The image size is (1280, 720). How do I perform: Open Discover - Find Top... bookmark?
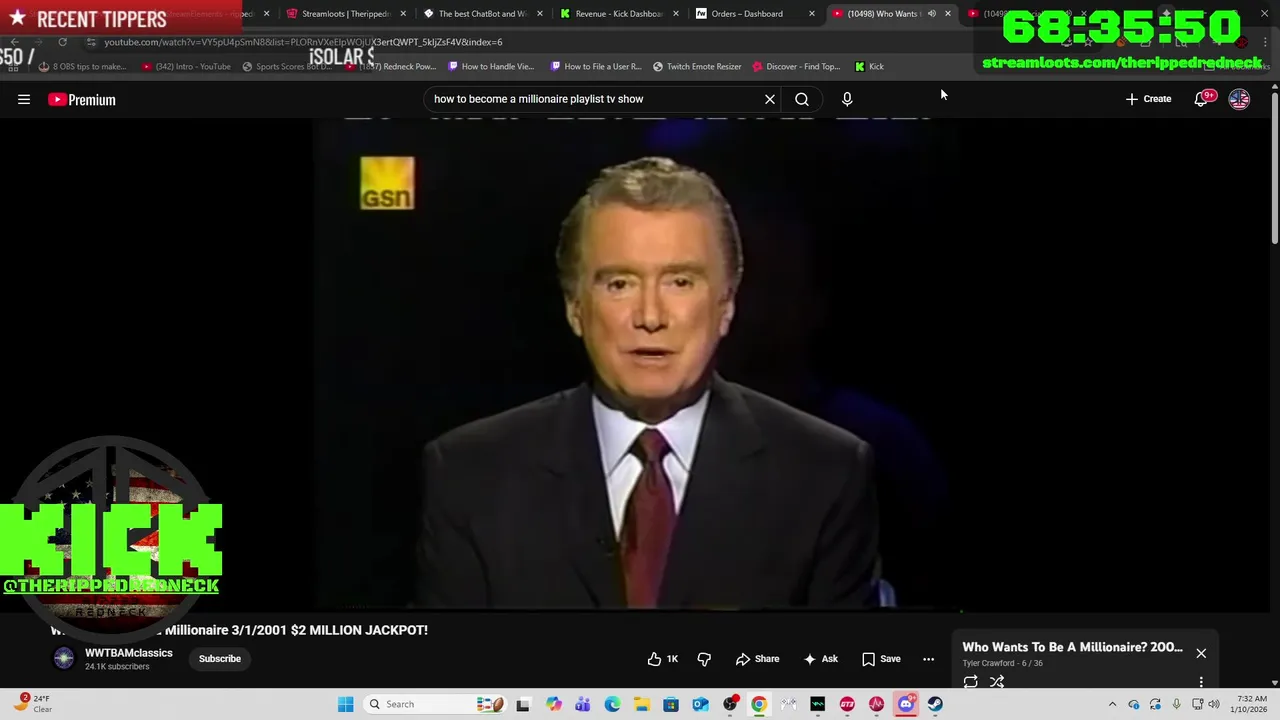[x=796, y=66]
